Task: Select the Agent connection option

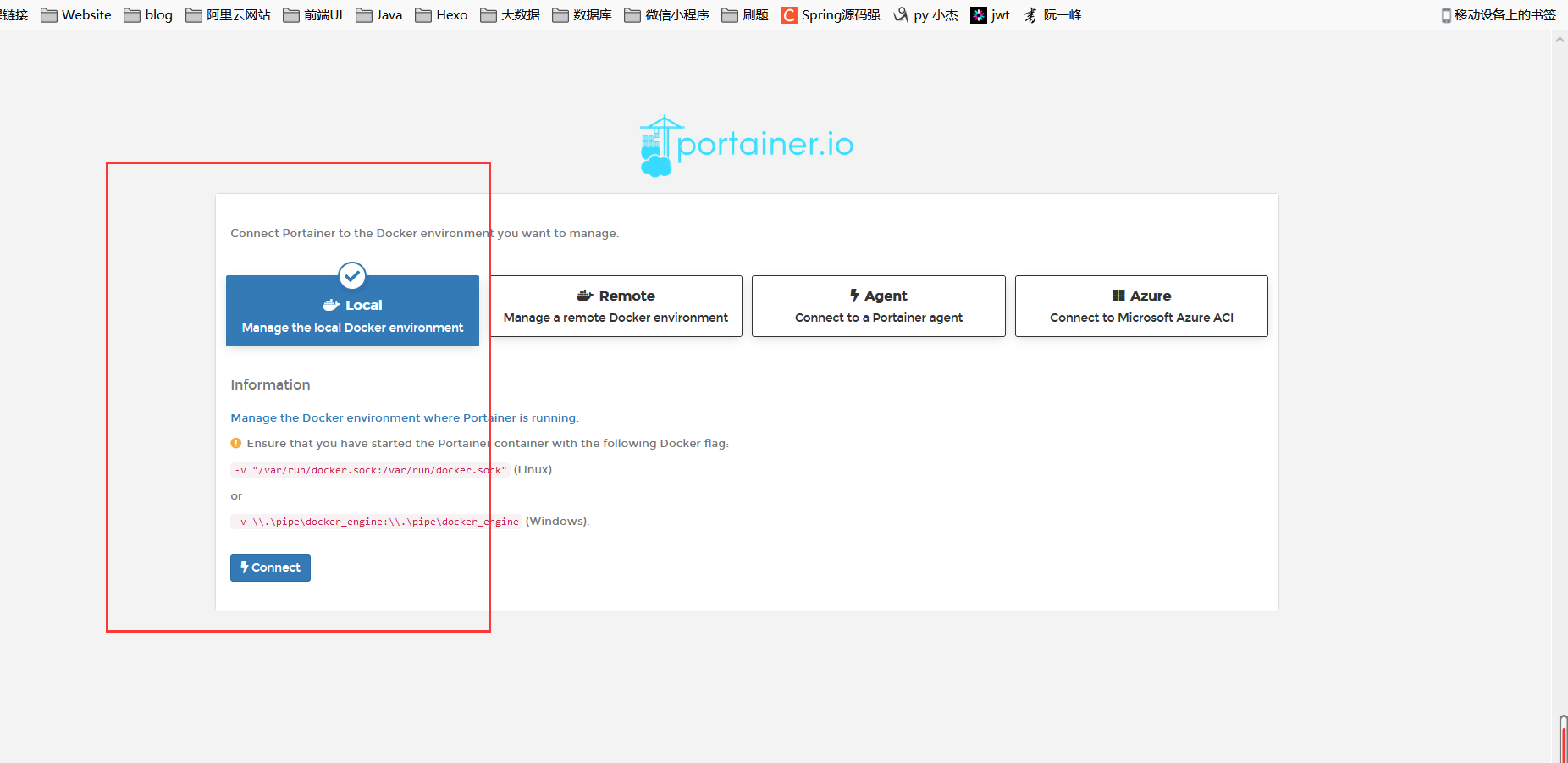Action: click(879, 306)
